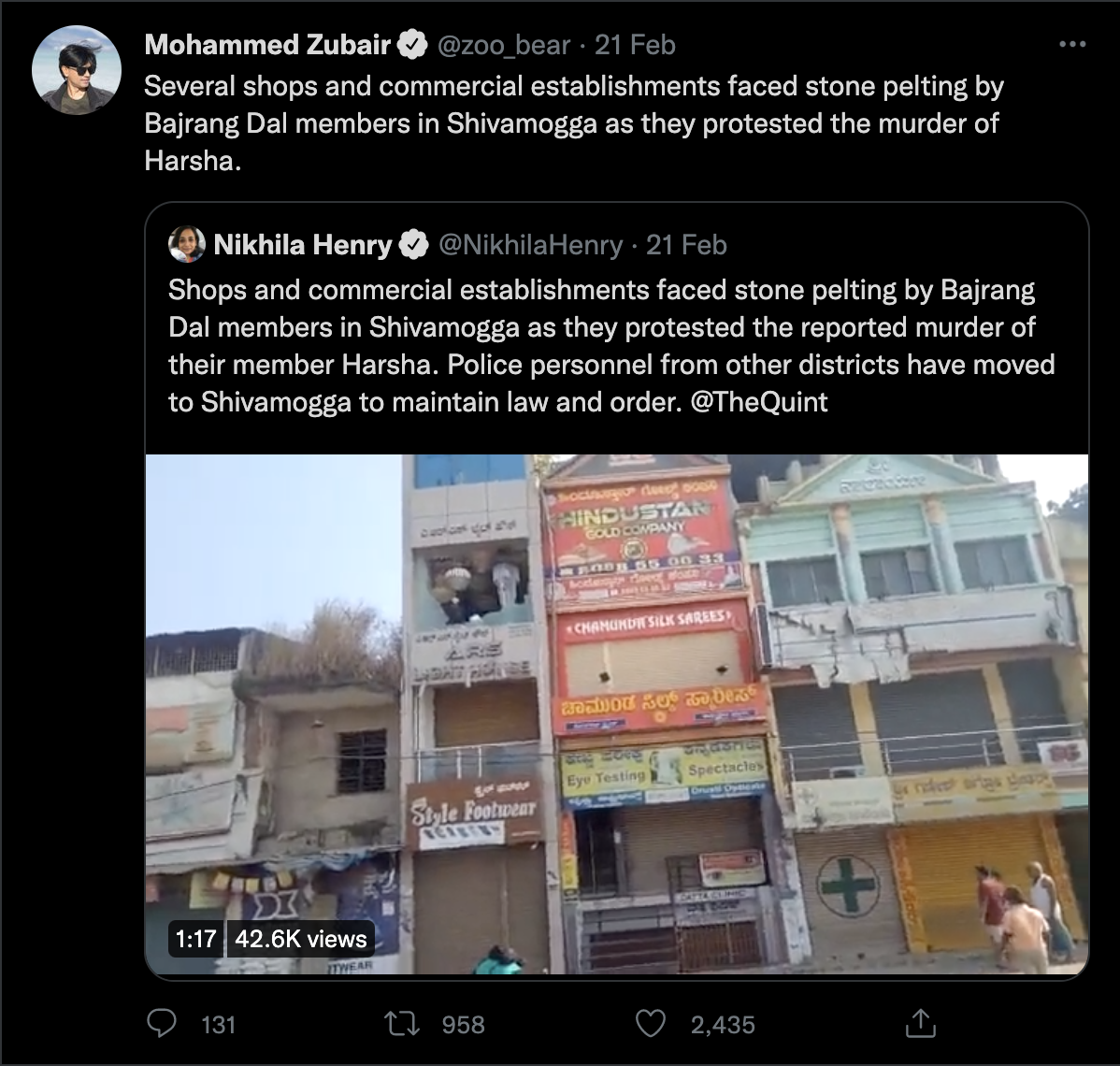Click the 2,435 likes count
1120x1066 pixels.
pyautogui.click(x=723, y=1025)
